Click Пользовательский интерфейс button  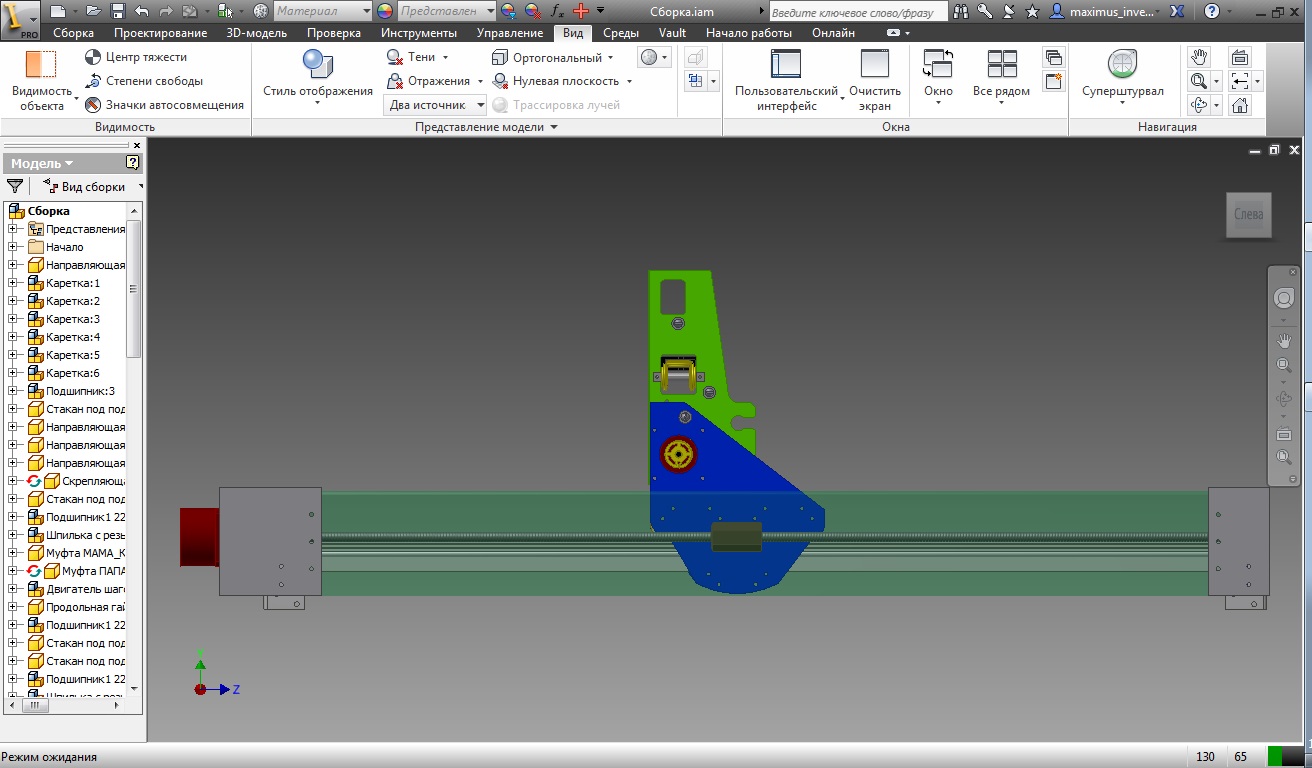[x=786, y=64]
